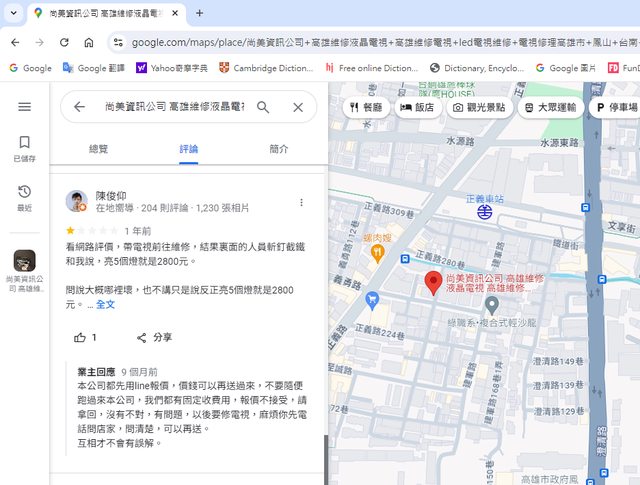640x485 pixels.
Task: Open reviewer 陳俊仰's profile photo
Action: (x=77, y=202)
